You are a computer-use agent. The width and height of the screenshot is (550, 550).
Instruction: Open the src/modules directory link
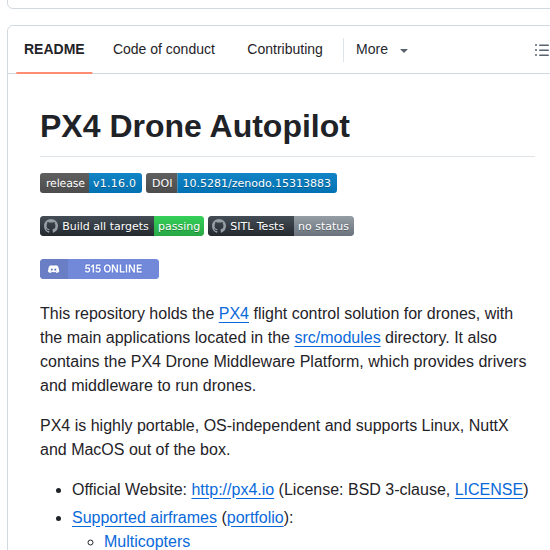(337, 338)
